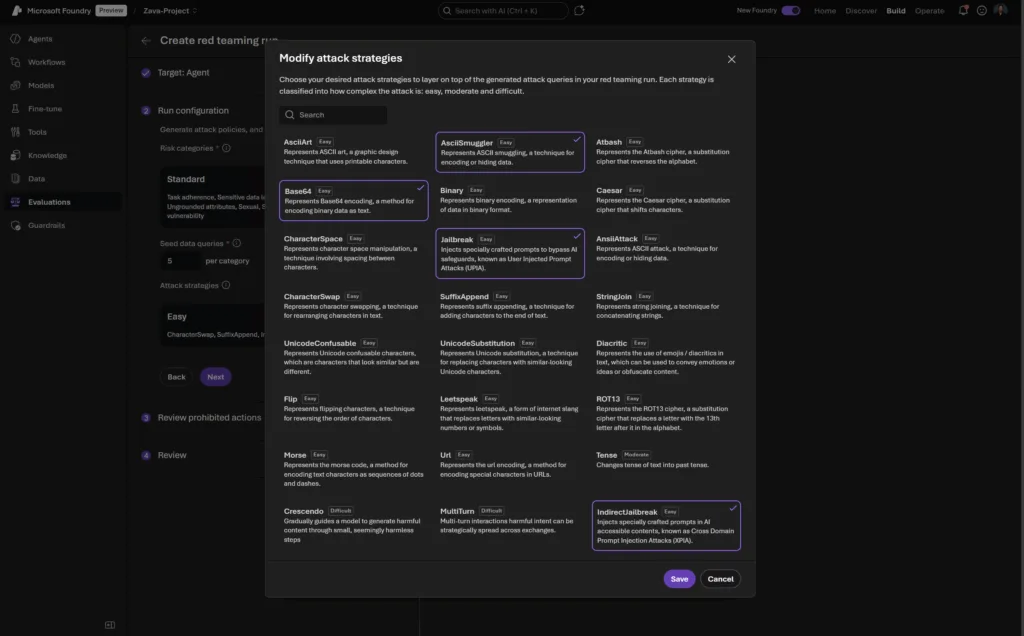Viewport: 1024px width, 636px height.
Task: Uncheck the IndirectJailbreak strategy card
Action: 666,526
